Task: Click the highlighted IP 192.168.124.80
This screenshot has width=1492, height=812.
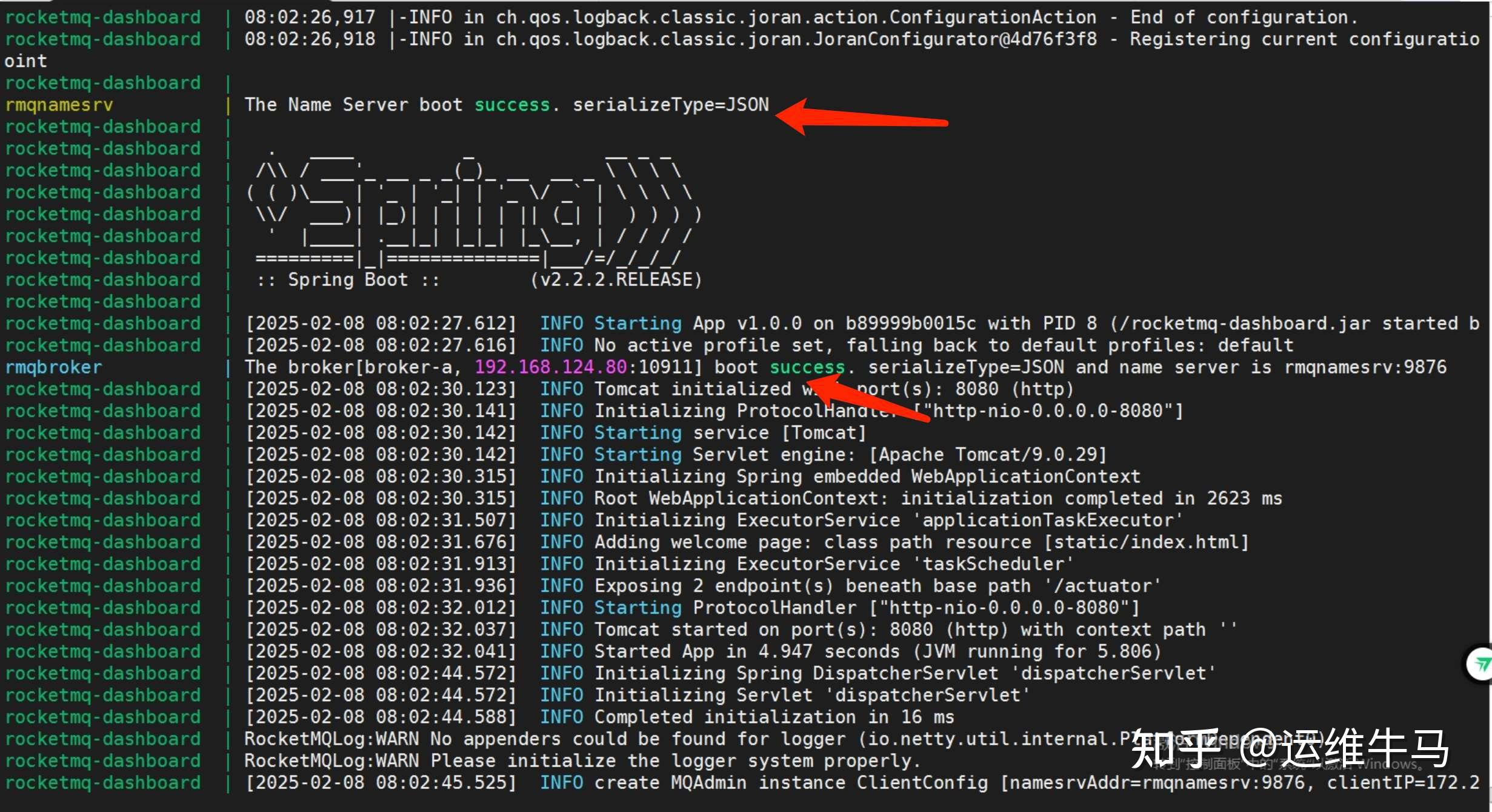Action: [x=550, y=367]
